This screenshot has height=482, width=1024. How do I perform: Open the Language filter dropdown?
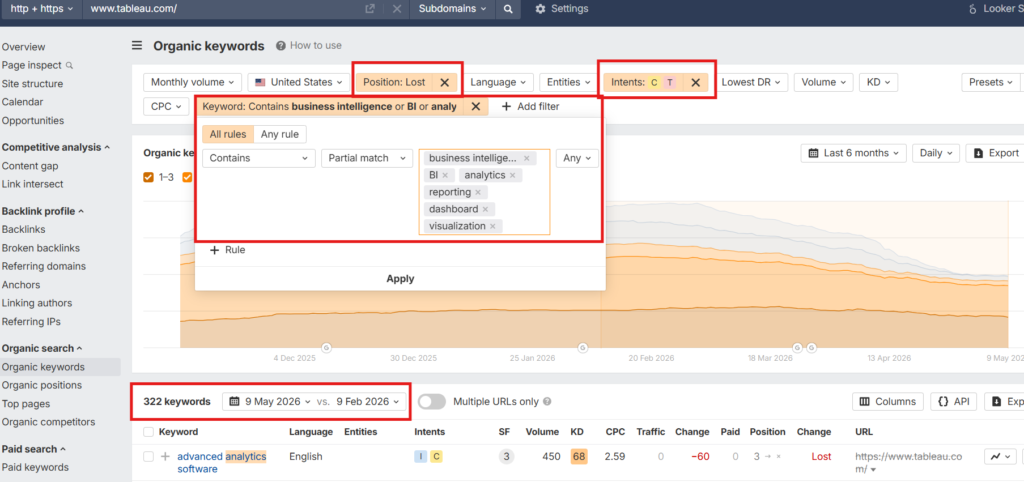point(498,82)
